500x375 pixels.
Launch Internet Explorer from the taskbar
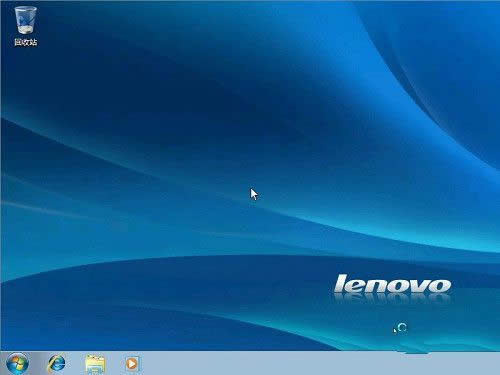57,363
